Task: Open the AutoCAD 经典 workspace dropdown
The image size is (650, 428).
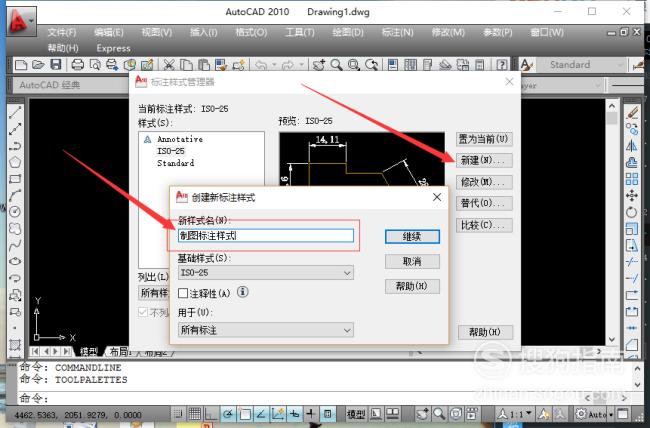Action: click(x=70, y=85)
